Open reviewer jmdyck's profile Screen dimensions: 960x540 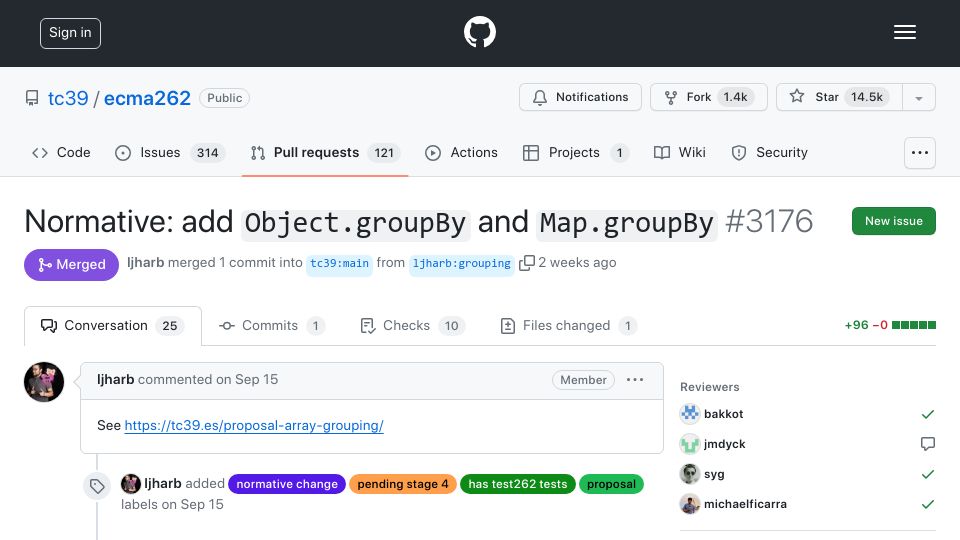coord(724,444)
